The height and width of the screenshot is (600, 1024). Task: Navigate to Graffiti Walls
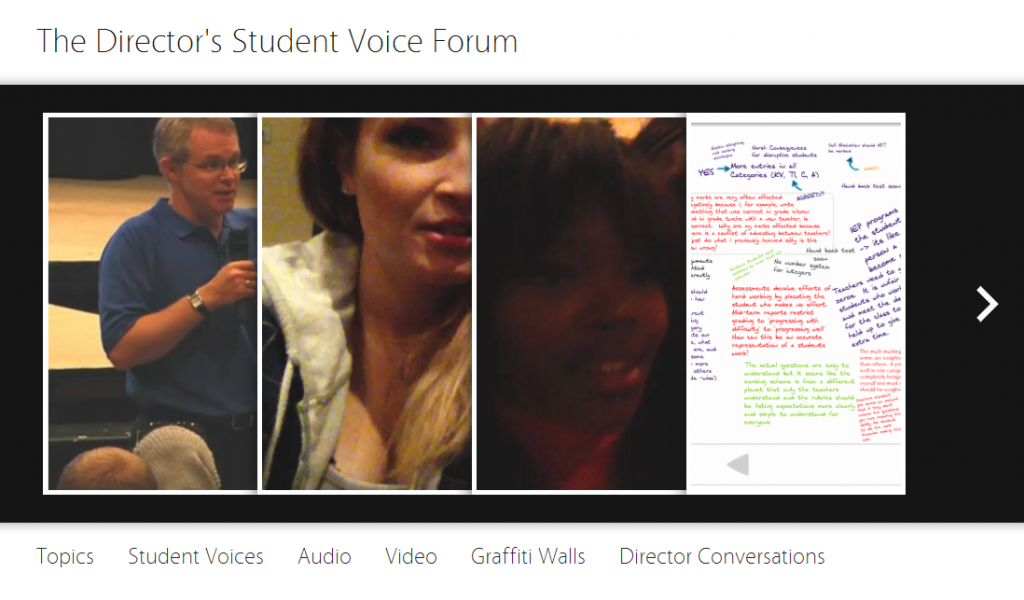coord(528,557)
